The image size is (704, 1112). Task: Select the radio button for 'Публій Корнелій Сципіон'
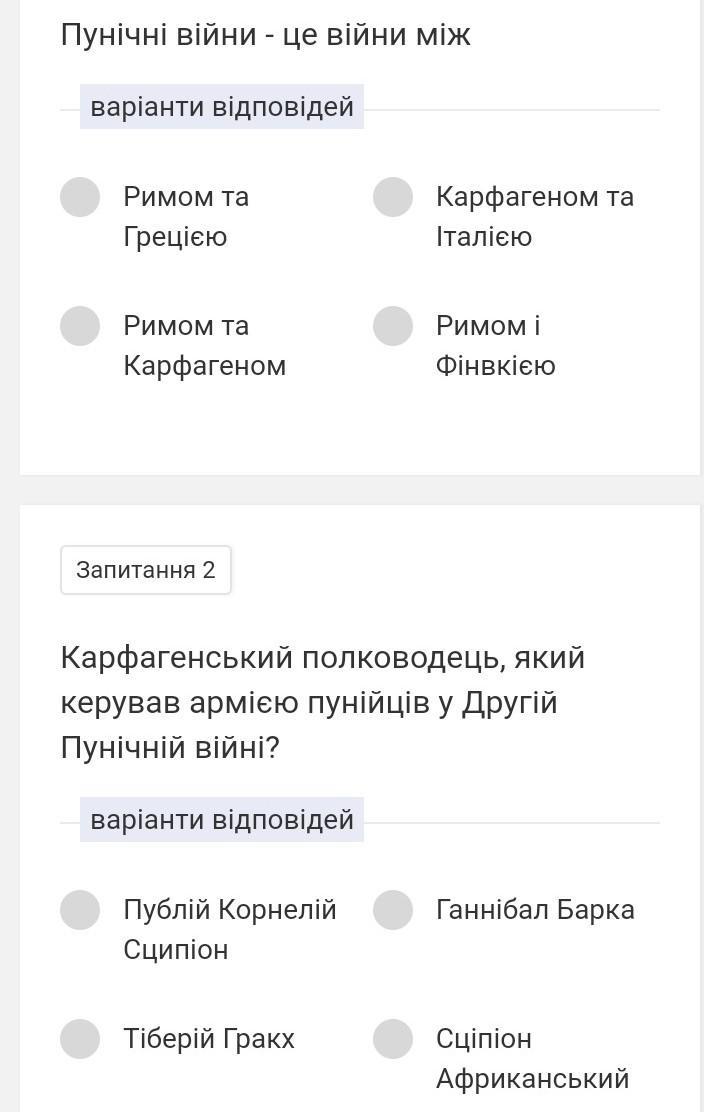80,910
